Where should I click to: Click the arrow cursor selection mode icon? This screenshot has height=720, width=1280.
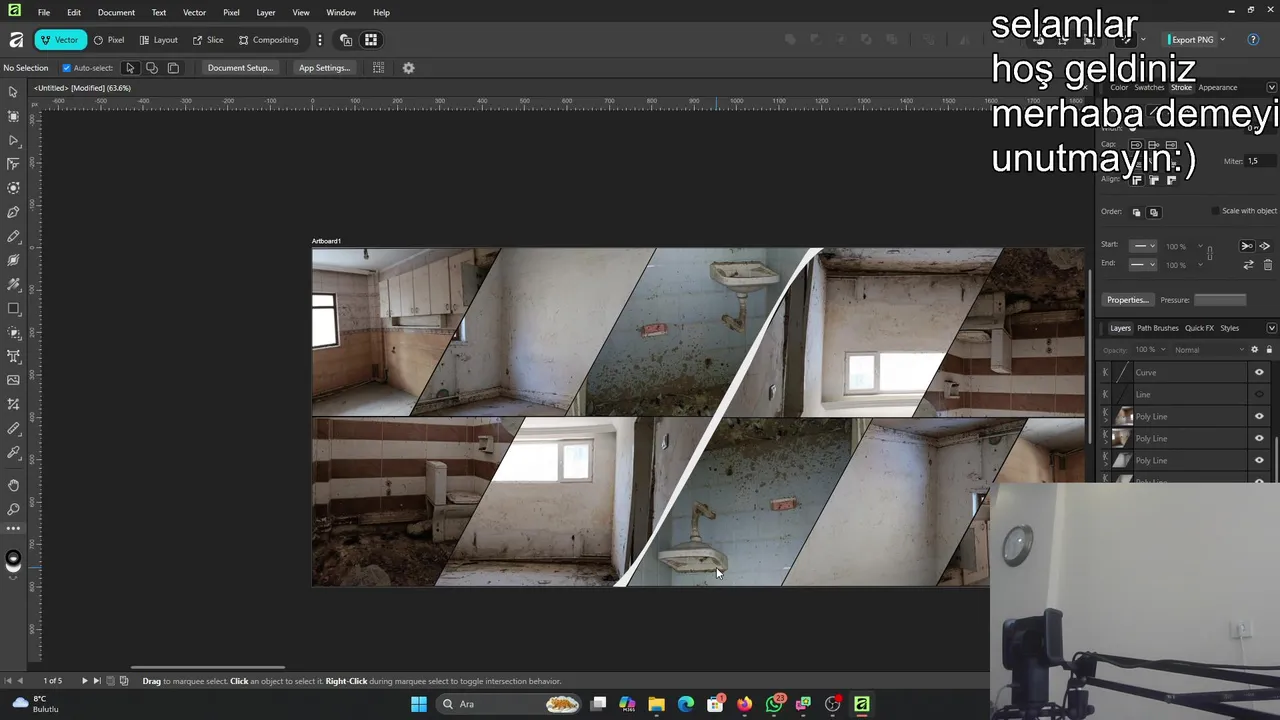pyautogui.click(x=130, y=68)
